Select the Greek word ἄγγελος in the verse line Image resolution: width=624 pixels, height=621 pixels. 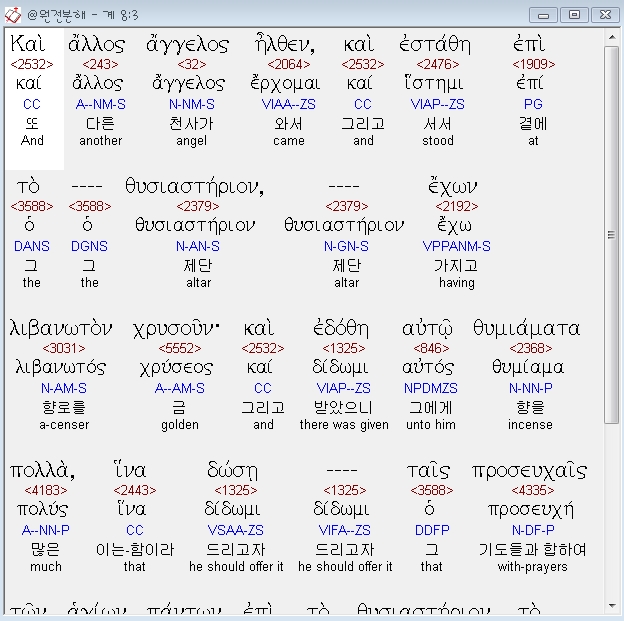pyautogui.click(x=187, y=45)
